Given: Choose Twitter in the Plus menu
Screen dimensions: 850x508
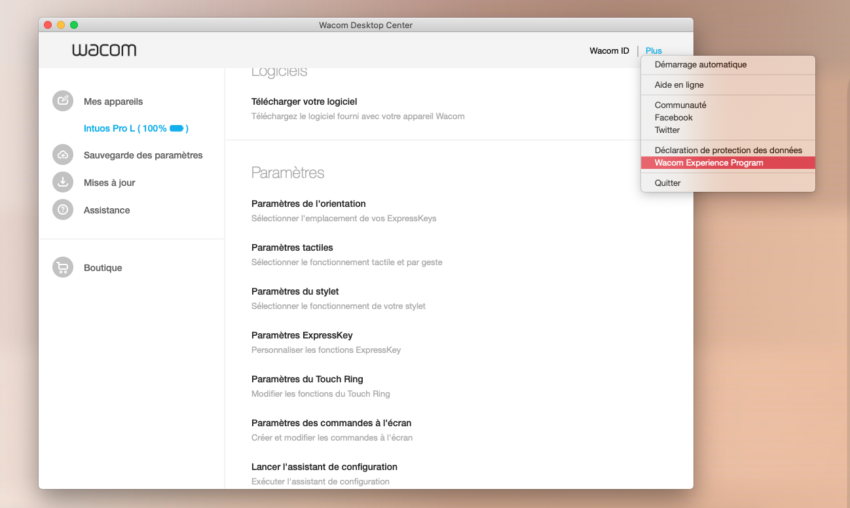Looking at the screenshot, I should (x=727, y=130).
